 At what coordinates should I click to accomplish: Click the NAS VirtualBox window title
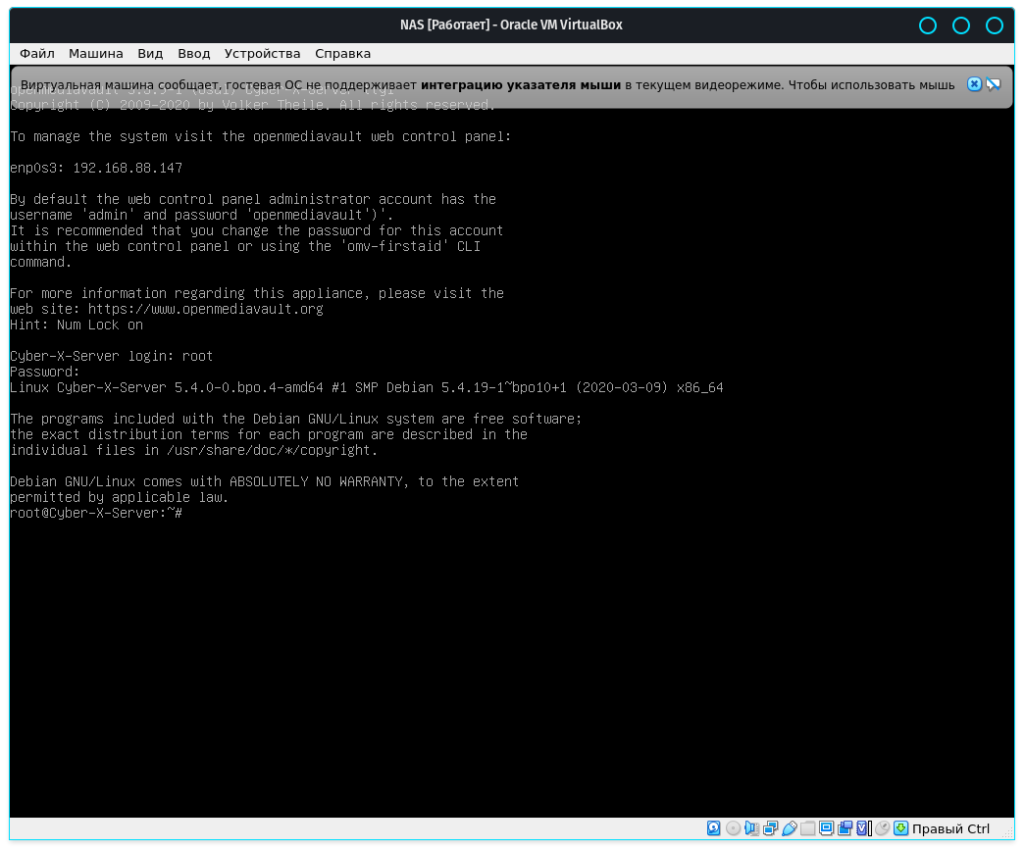click(511, 25)
